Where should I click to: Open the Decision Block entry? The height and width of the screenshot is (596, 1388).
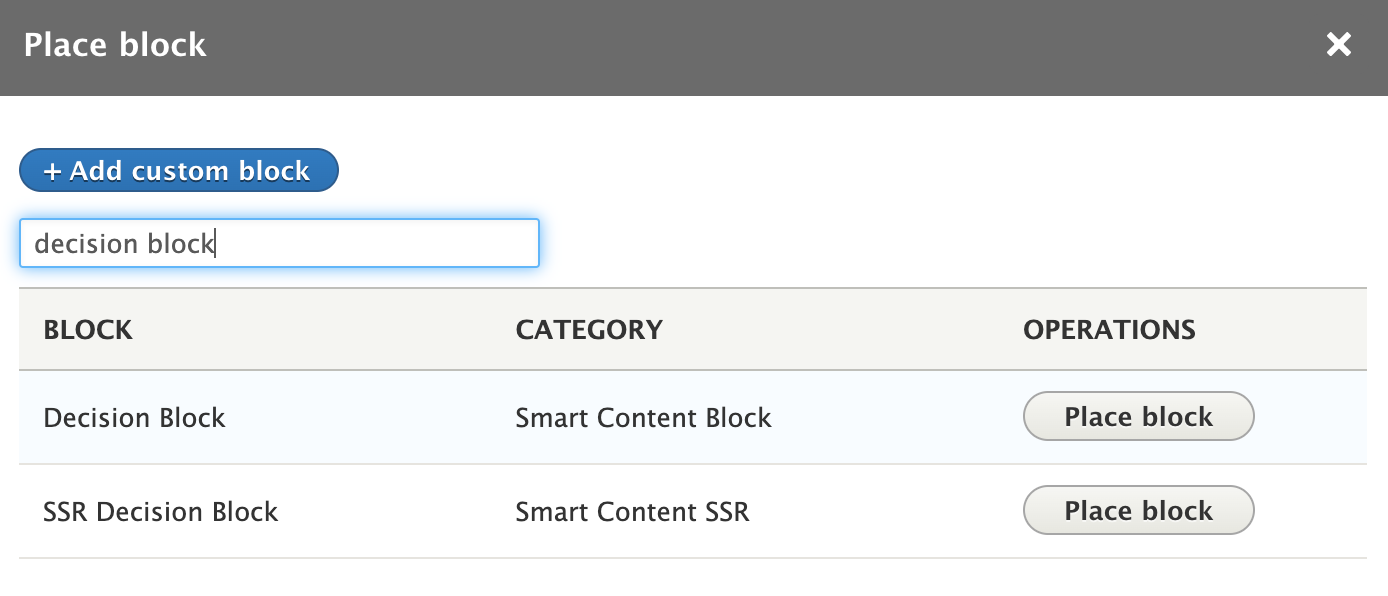tap(134, 417)
